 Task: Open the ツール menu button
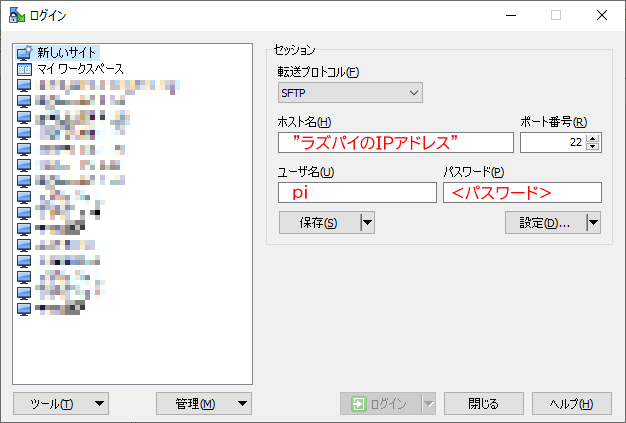(61, 404)
